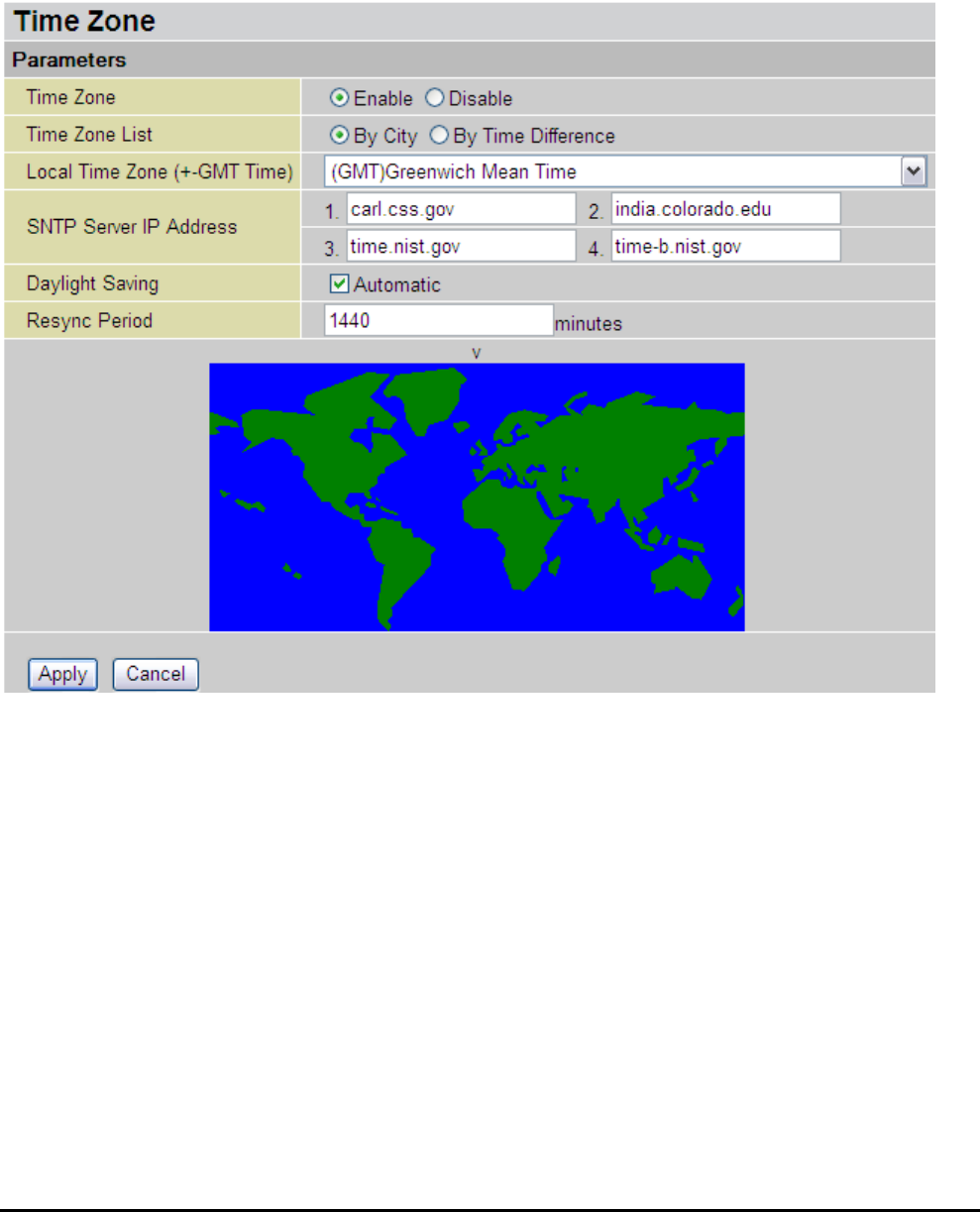Click SNTP server field containing india.colorado.edu
The image size is (980, 1212).
pyautogui.click(x=725, y=209)
